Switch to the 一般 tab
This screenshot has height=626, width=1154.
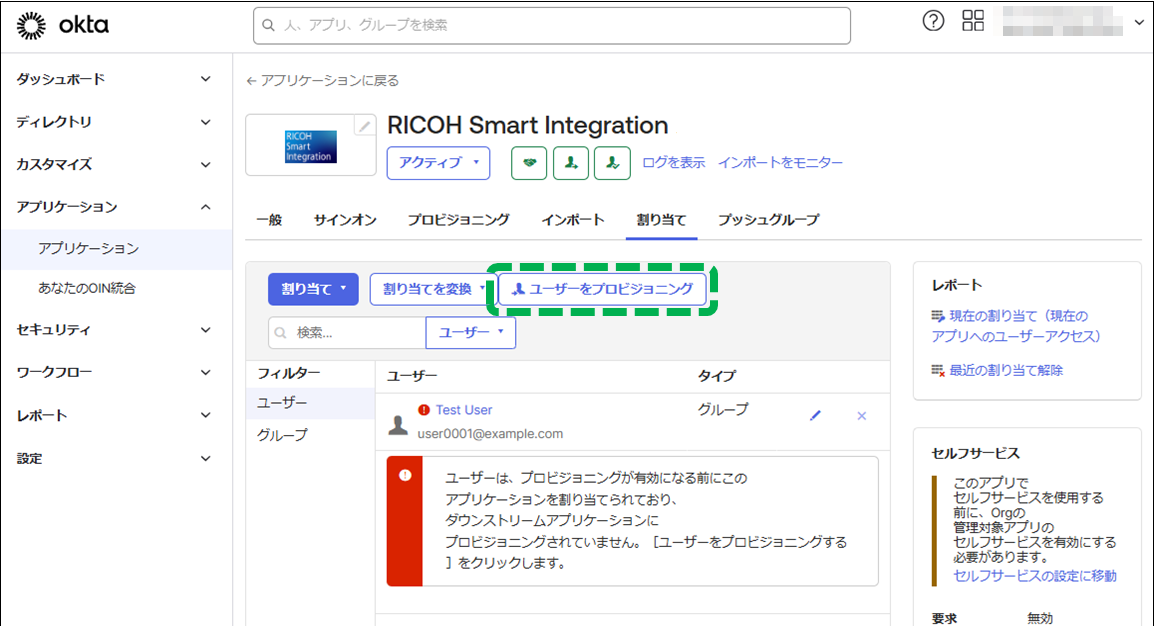pyautogui.click(x=269, y=220)
